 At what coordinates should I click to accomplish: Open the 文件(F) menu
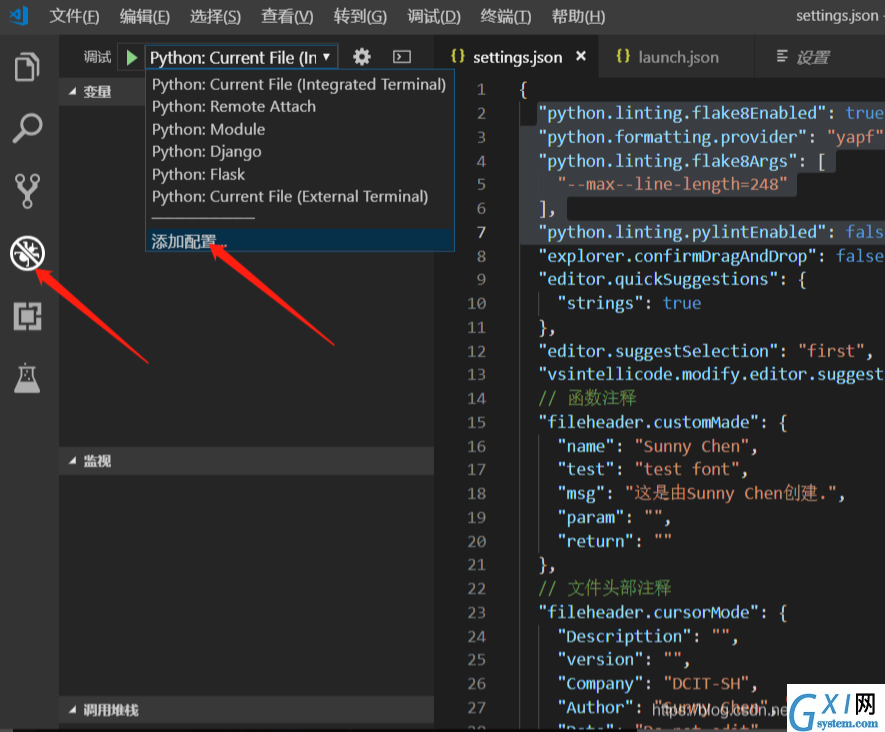pyautogui.click(x=74, y=16)
